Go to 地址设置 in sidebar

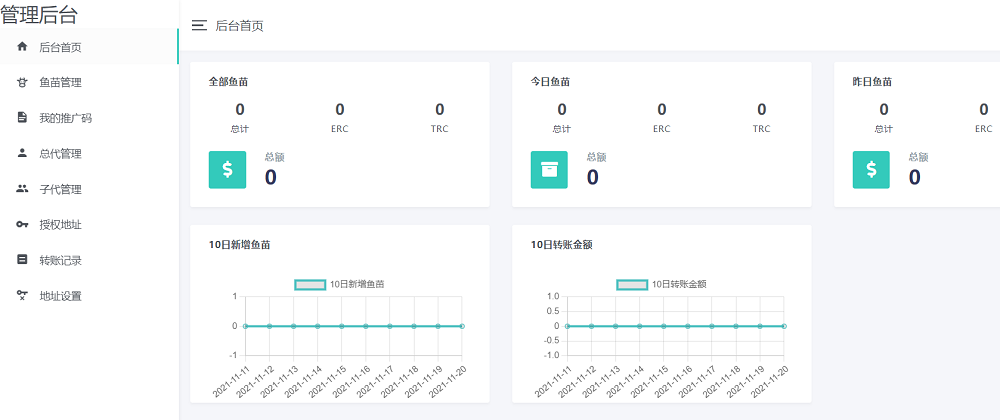point(60,296)
